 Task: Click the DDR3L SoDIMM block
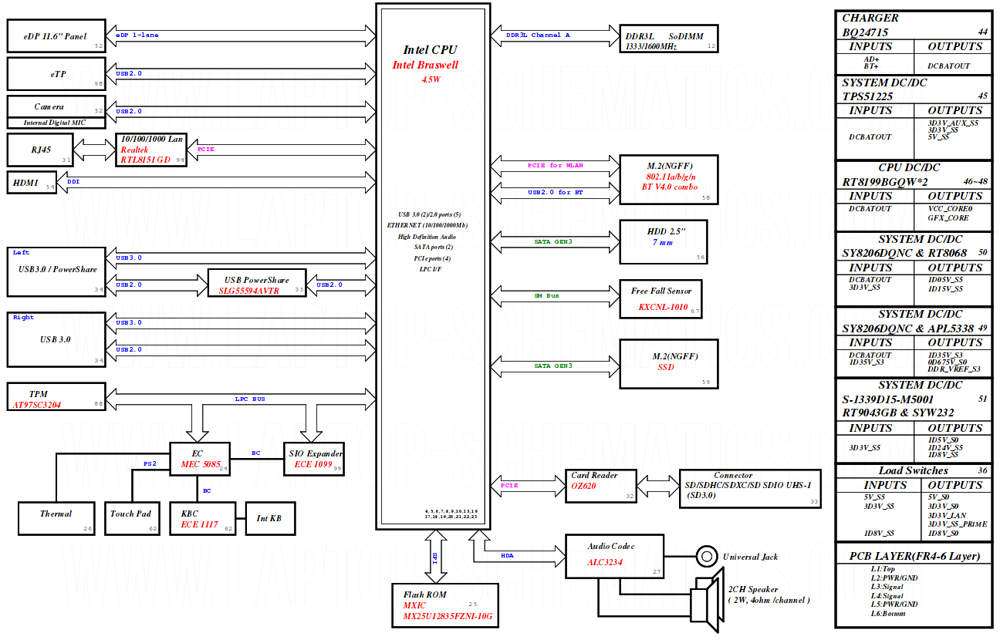click(x=669, y=38)
